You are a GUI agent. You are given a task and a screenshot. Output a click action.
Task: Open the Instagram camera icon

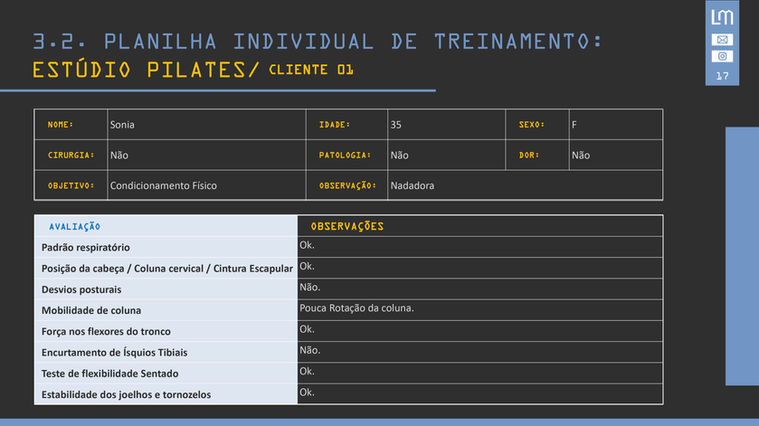pos(722,56)
